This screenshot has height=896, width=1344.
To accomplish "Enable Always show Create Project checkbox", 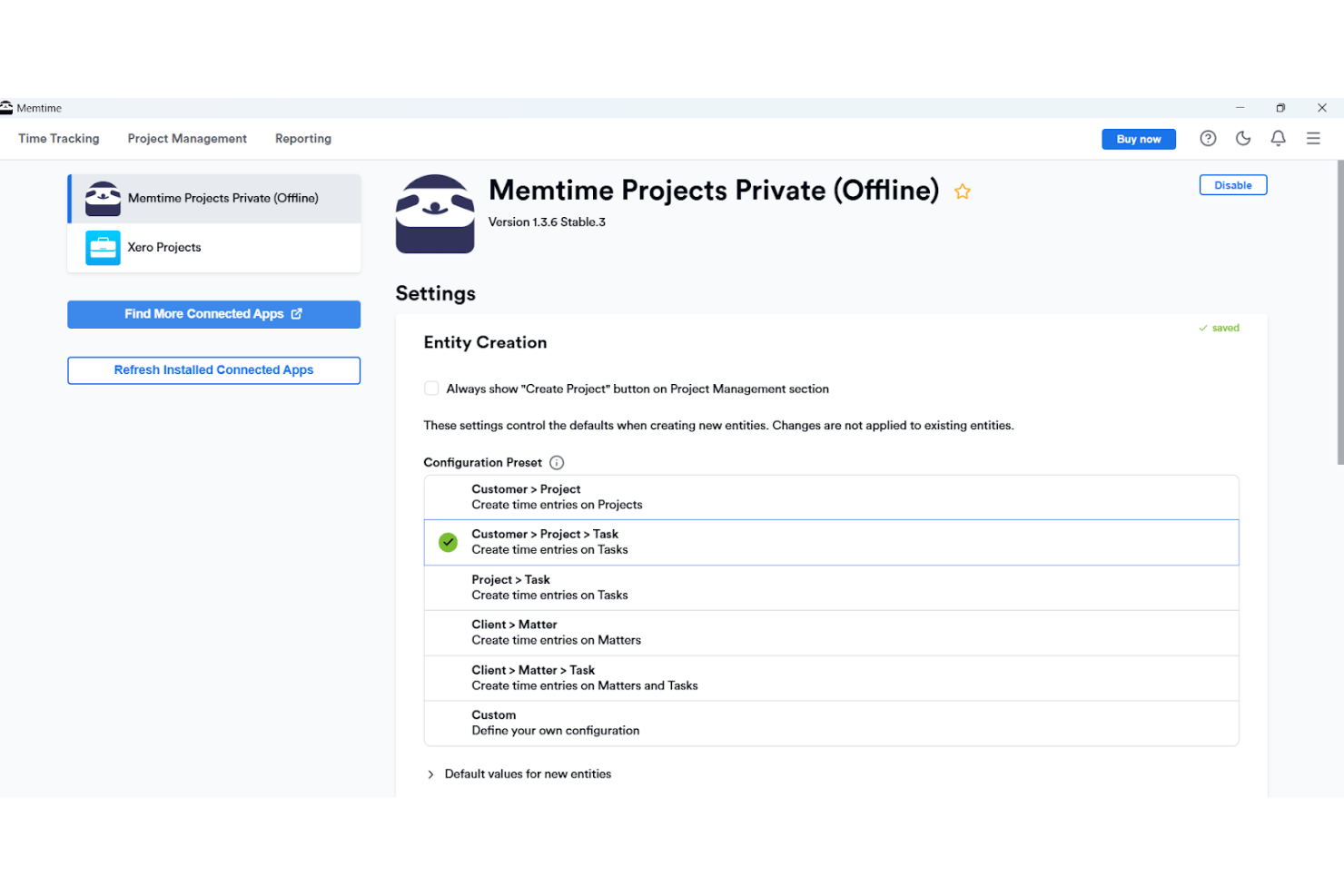I will 431,389.
